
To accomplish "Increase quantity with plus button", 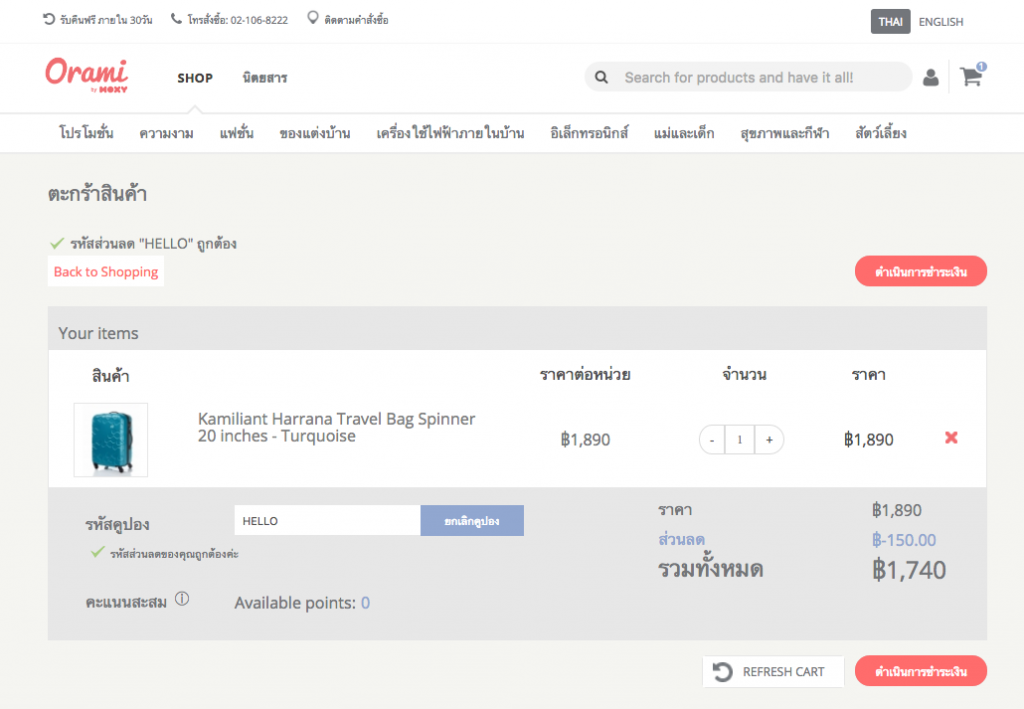I will [768, 439].
